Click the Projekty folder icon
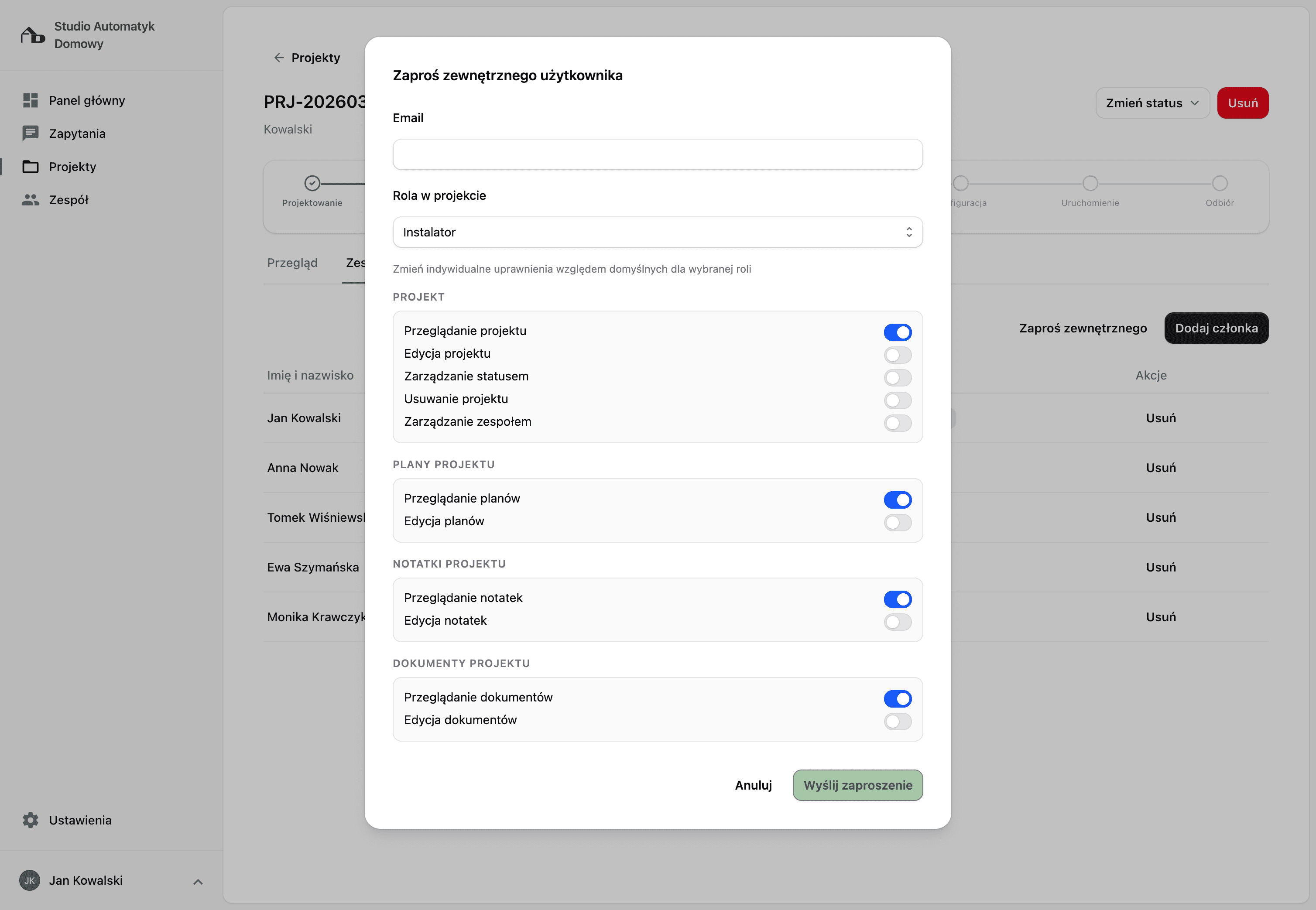Screen dimensions: 1316x910 [30, 167]
